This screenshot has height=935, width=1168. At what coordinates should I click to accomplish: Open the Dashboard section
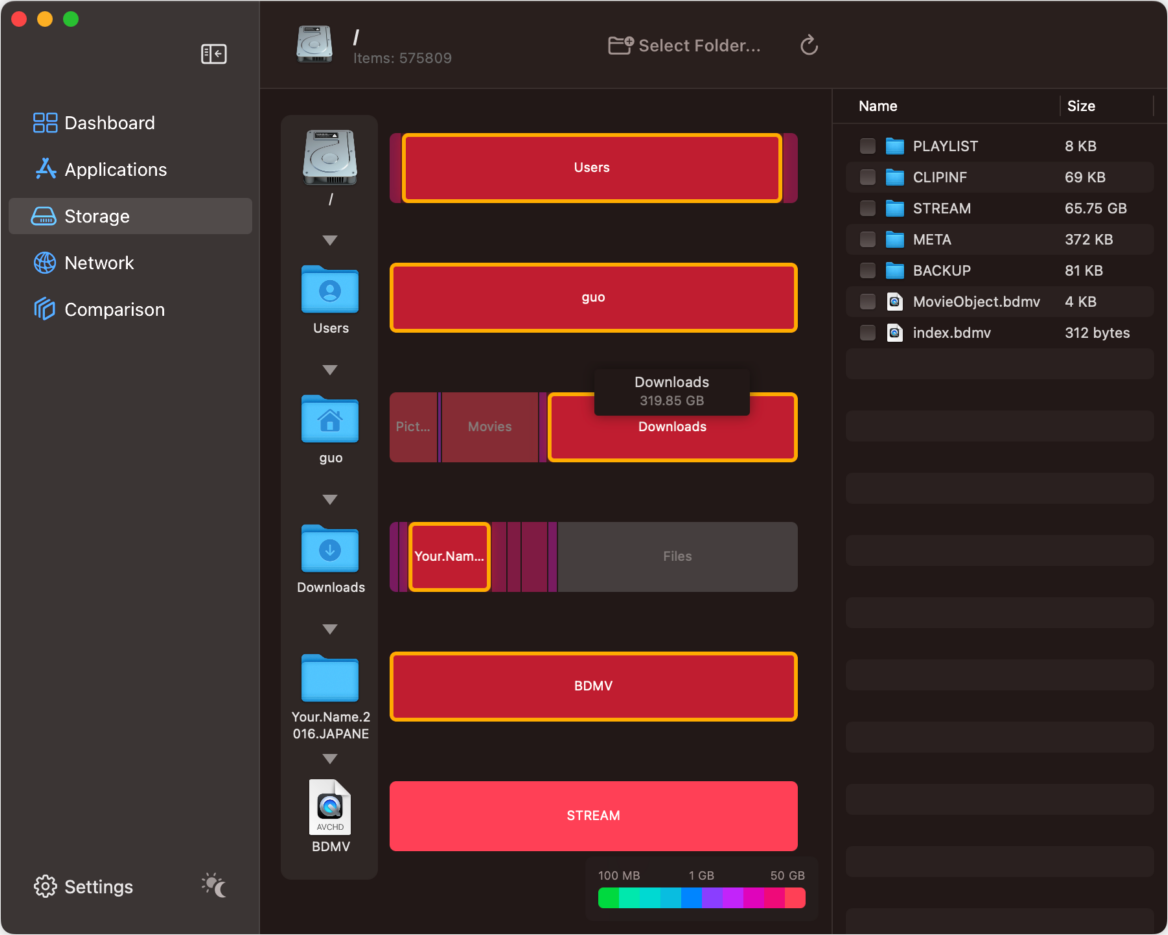pyautogui.click(x=130, y=123)
